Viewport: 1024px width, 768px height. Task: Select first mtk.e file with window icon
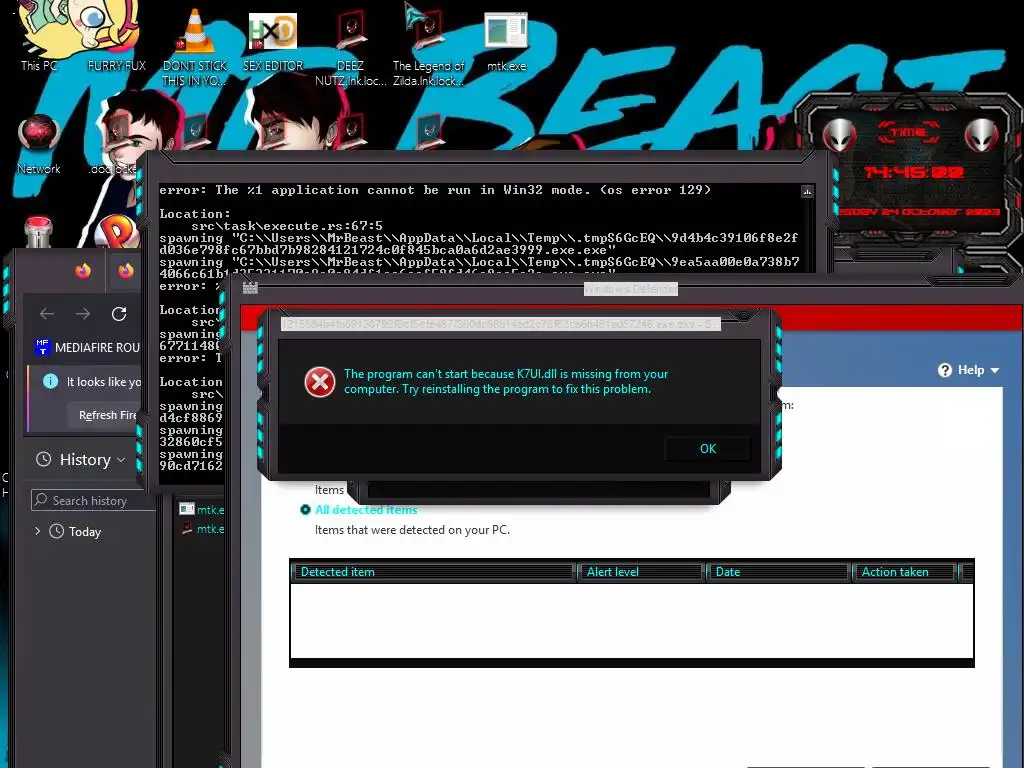202,509
